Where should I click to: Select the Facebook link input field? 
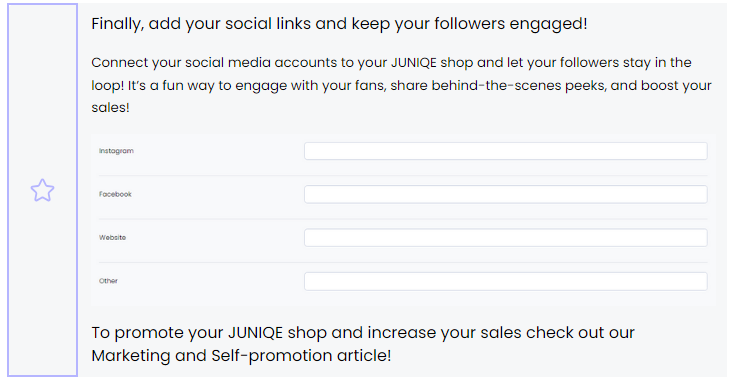tap(505, 194)
